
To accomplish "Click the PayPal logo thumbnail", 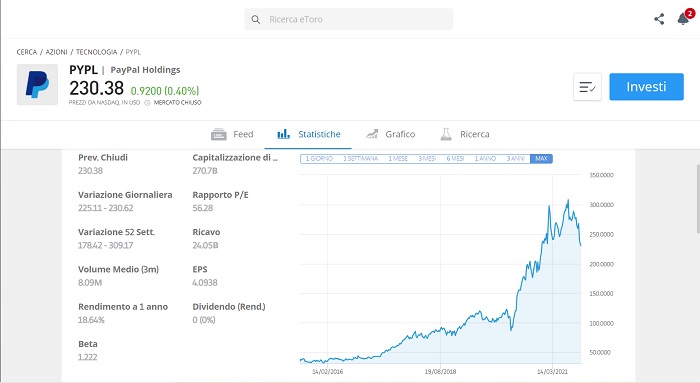I will (38, 85).
